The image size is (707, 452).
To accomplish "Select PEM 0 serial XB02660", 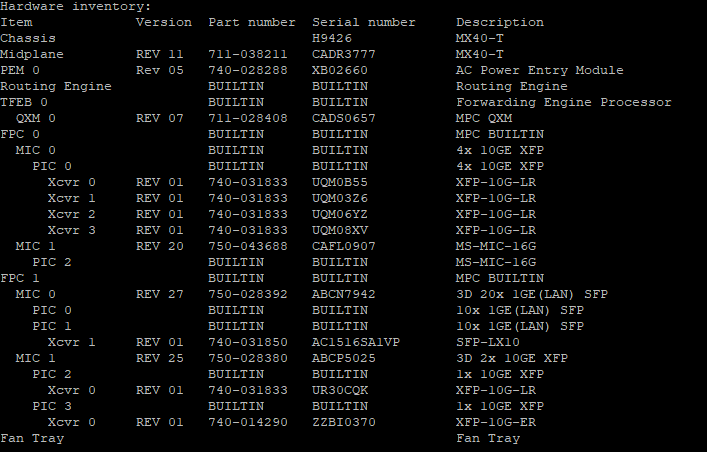I will [340, 70].
